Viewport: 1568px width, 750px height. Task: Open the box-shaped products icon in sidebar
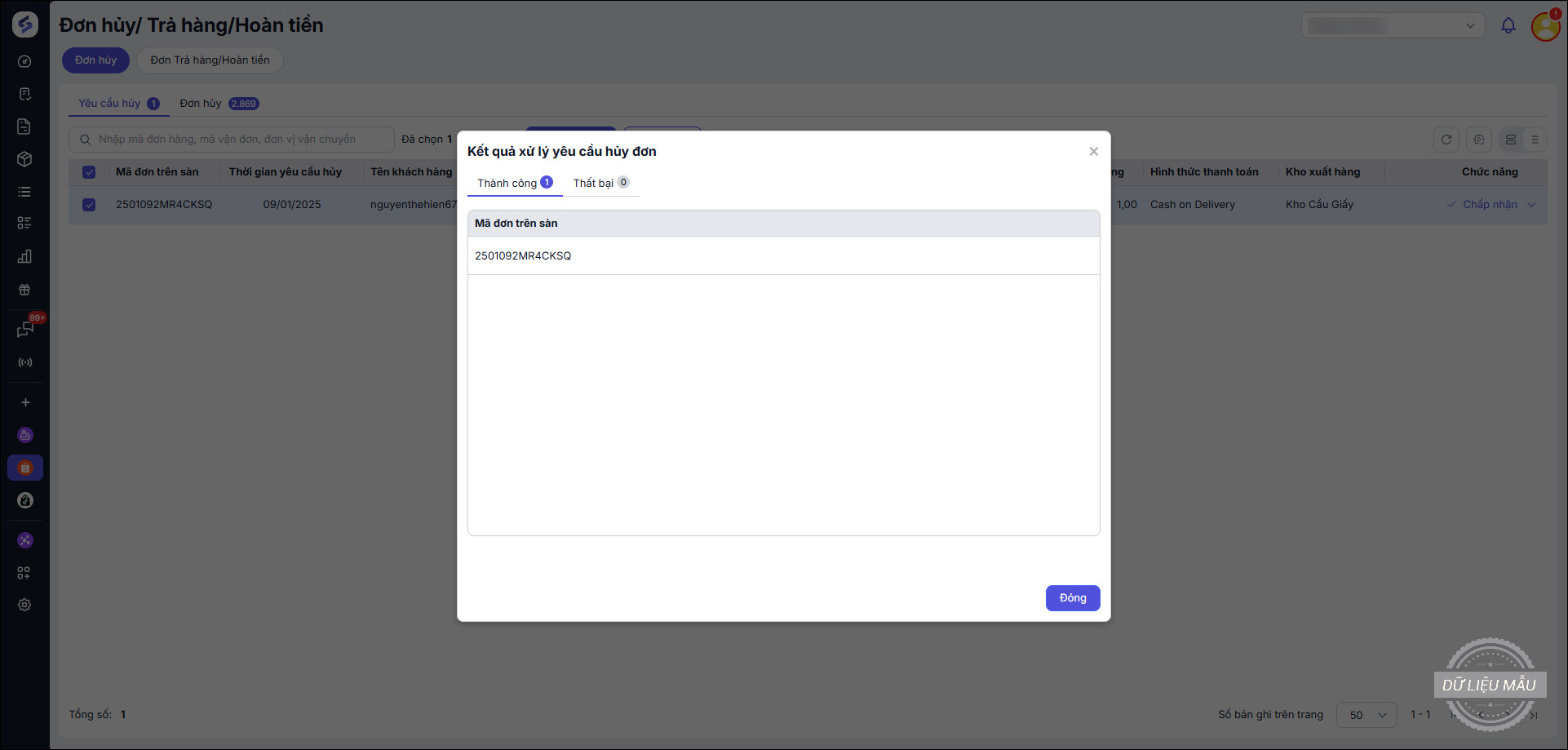click(24, 159)
